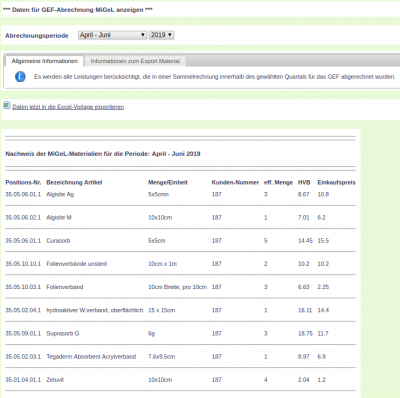This screenshot has height=398, width=400.
Task: Select hydroaktiver W.verband, oberflächlich article
Action: [x=95, y=310]
